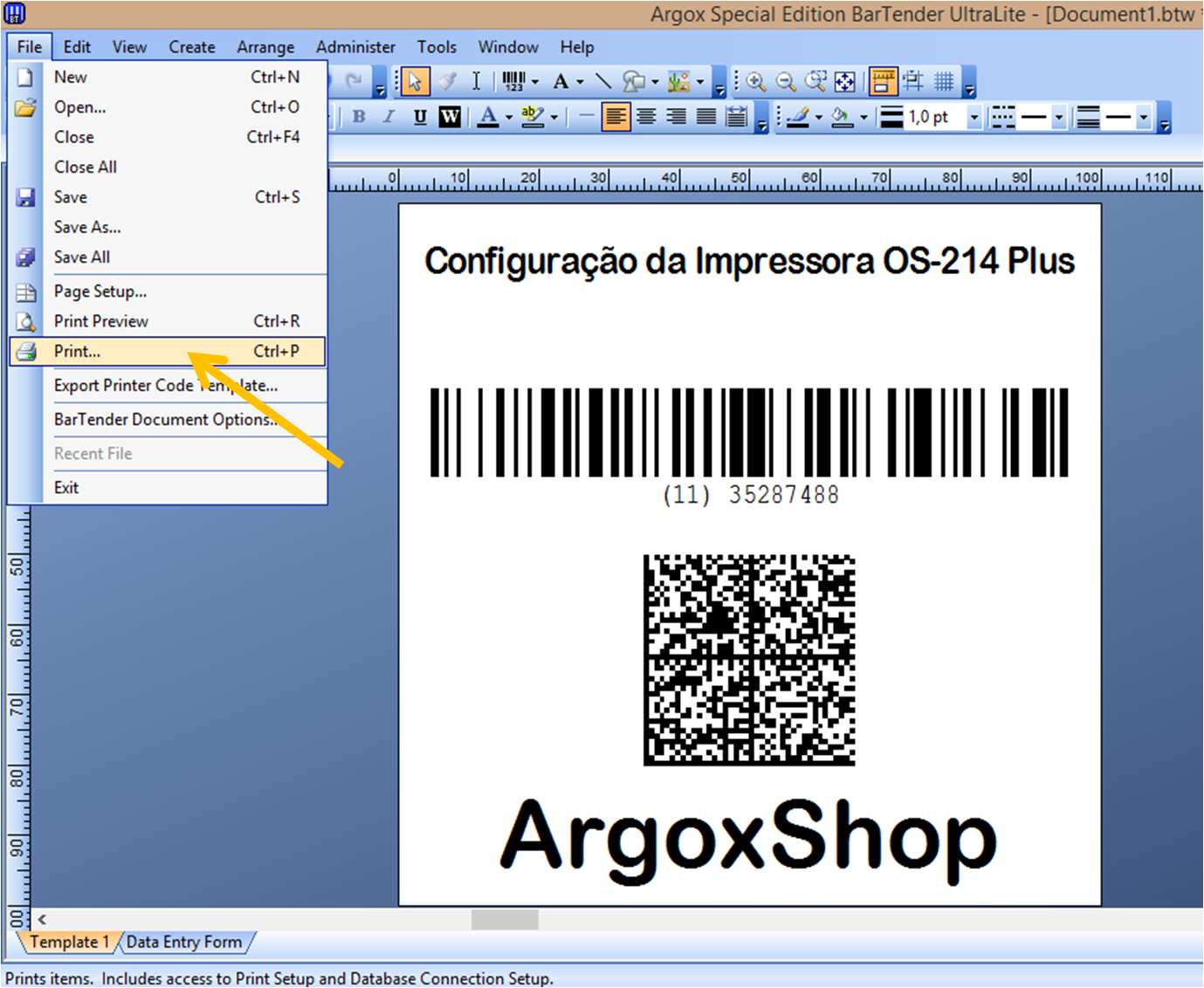The image size is (1204, 988).
Task: Toggle align left
Action: pos(616,117)
